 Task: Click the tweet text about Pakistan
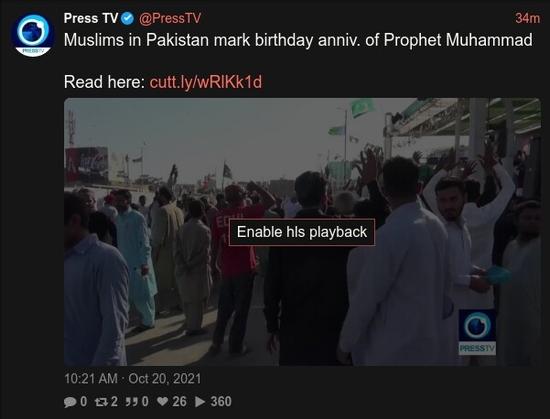coord(298,40)
